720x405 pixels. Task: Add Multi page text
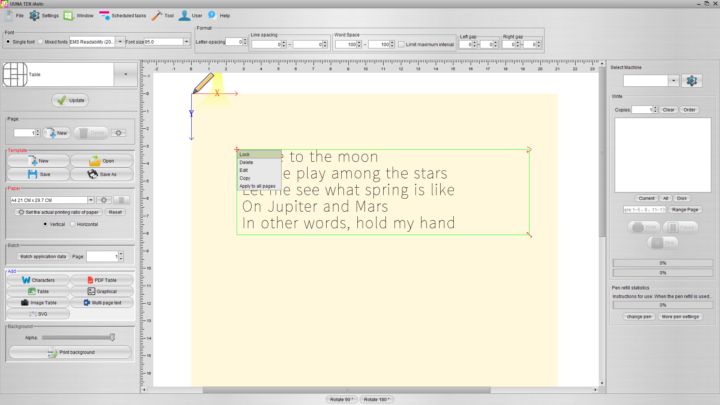(102, 303)
